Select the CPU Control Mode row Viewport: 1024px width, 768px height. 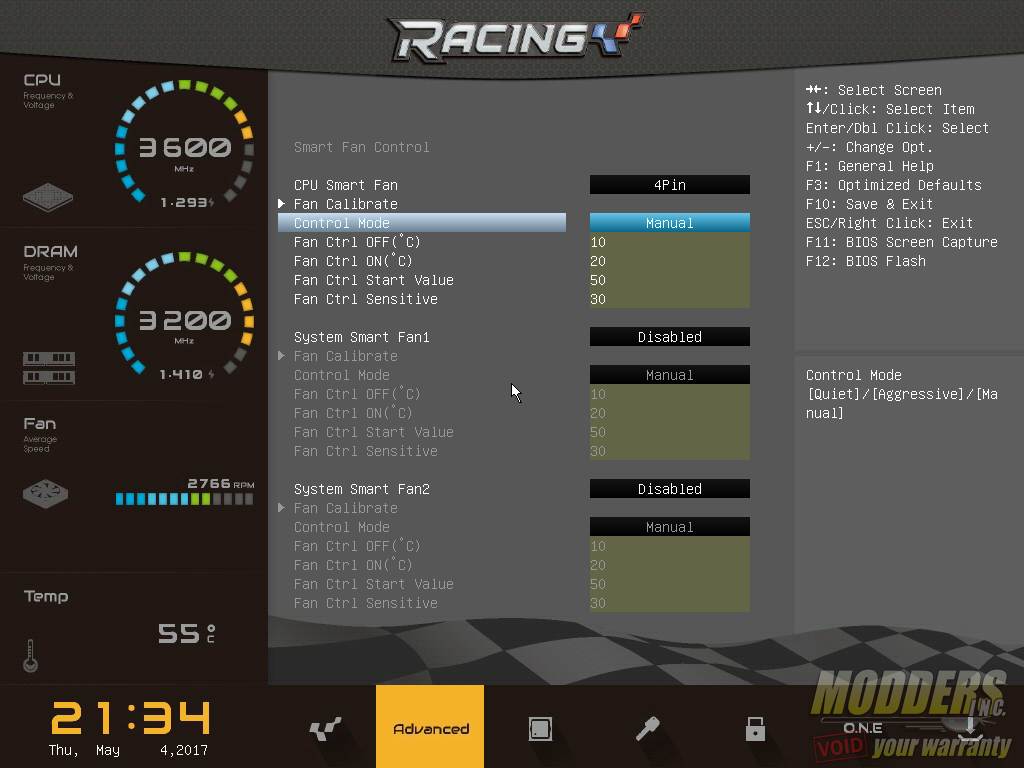[422, 223]
